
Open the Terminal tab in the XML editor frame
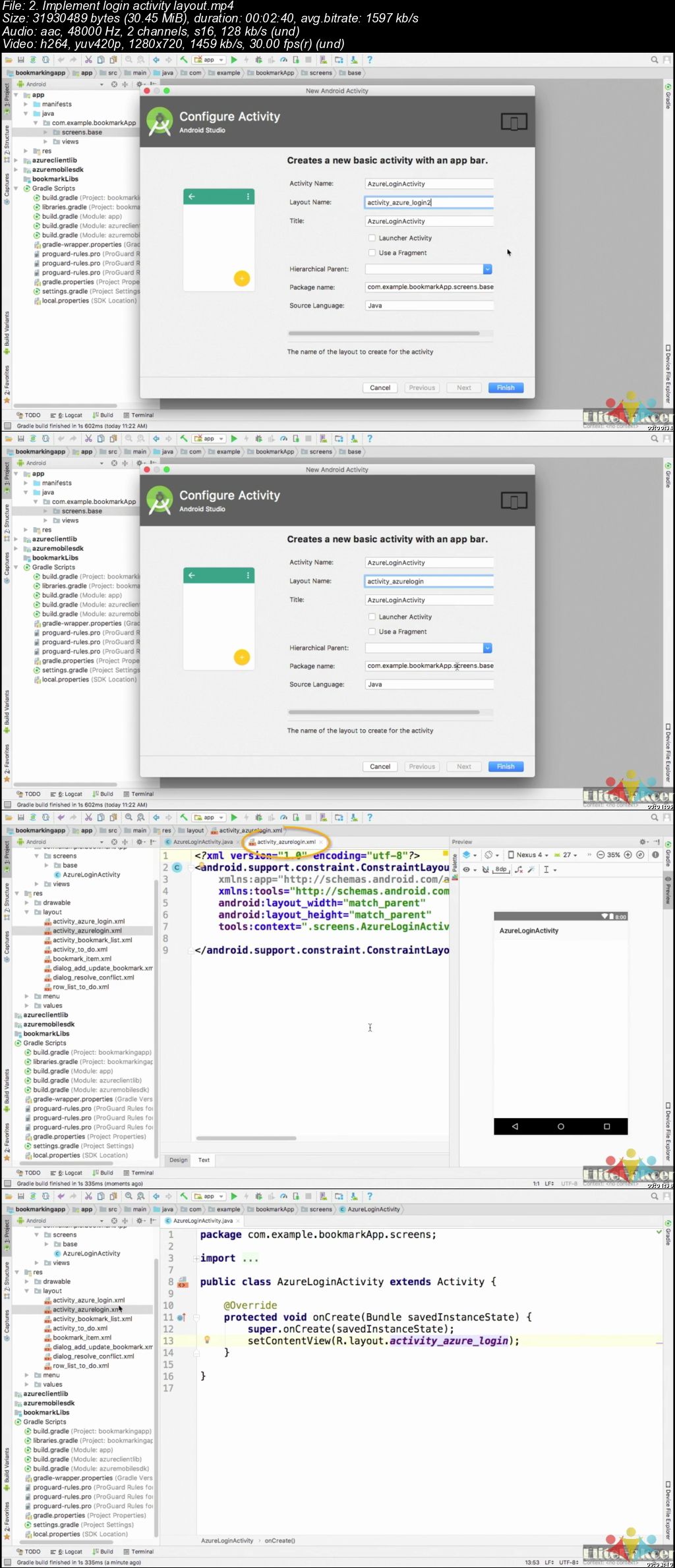[x=138, y=1173]
